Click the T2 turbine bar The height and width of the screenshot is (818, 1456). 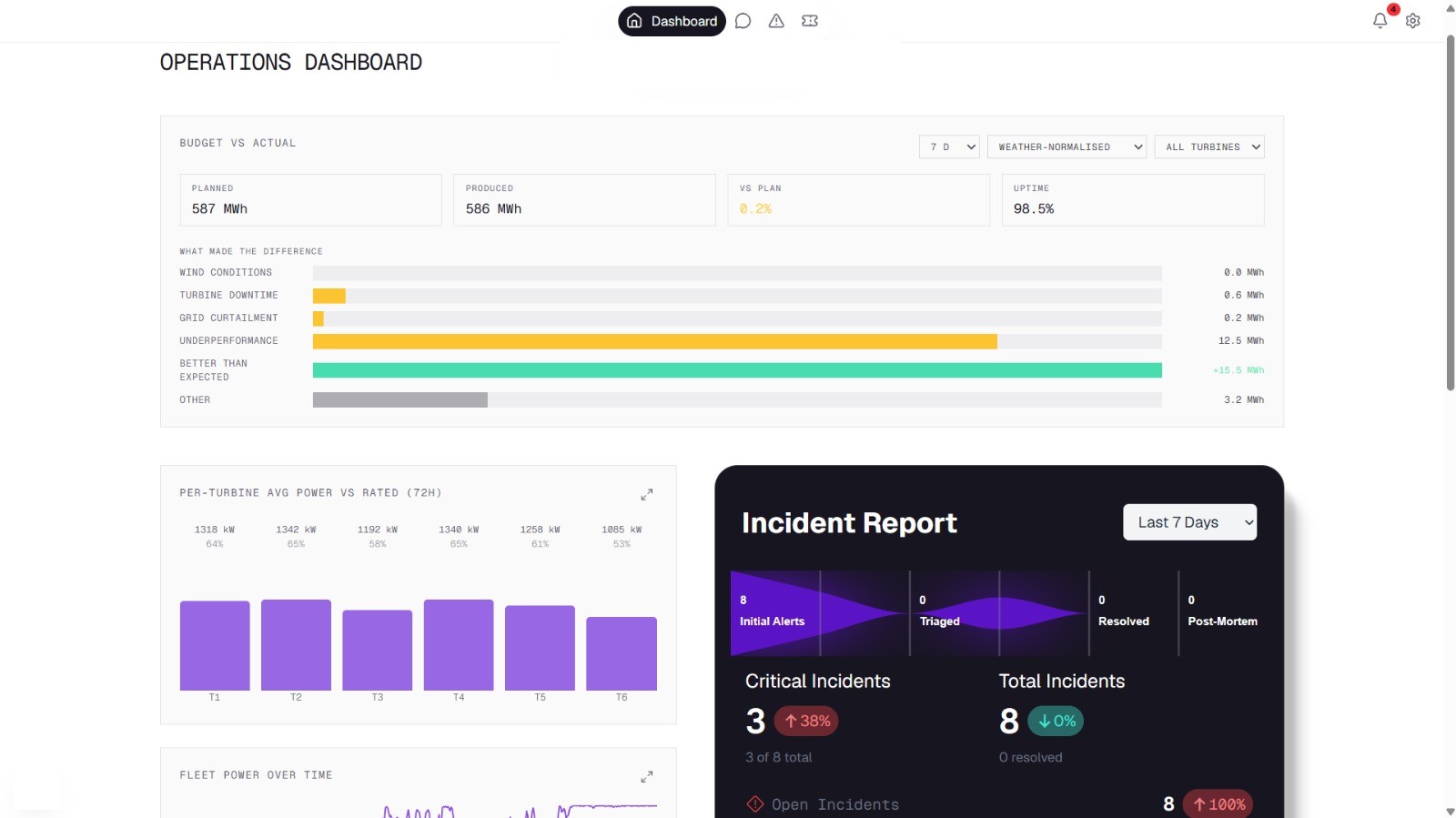(x=296, y=644)
